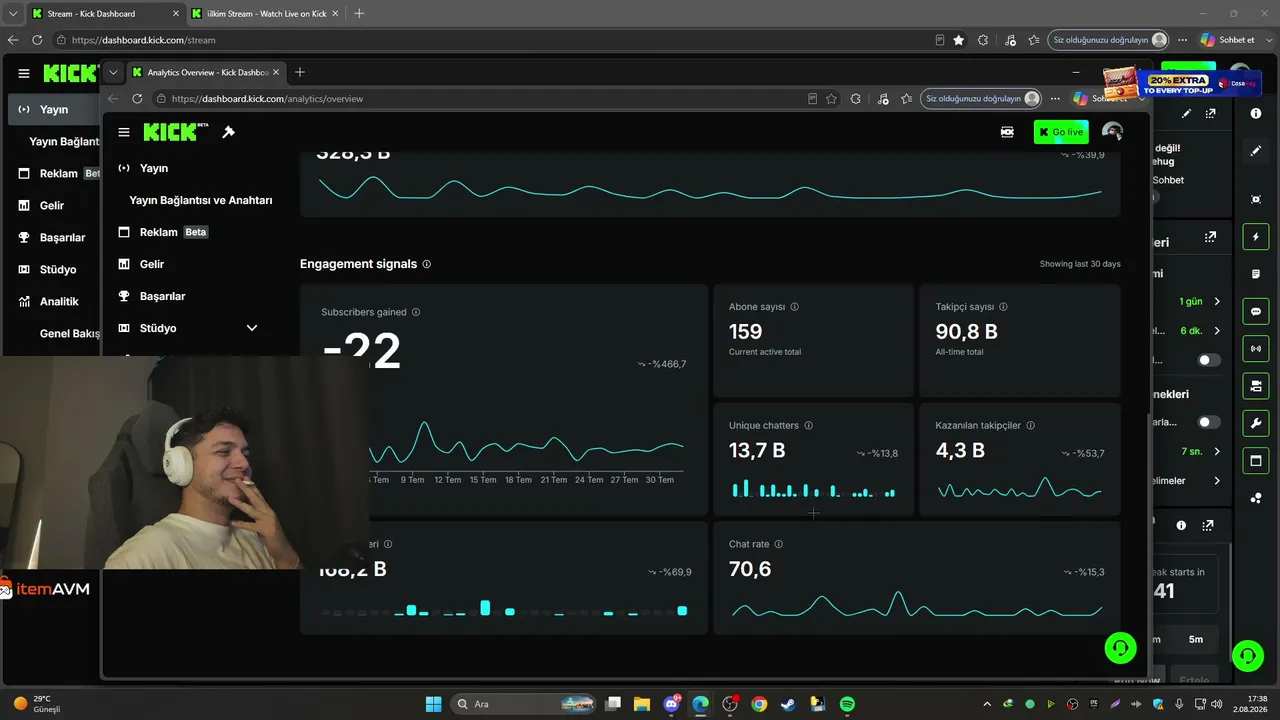
Task: Open tab search dropdown in Analytics window
Action: (x=114, y=72)
